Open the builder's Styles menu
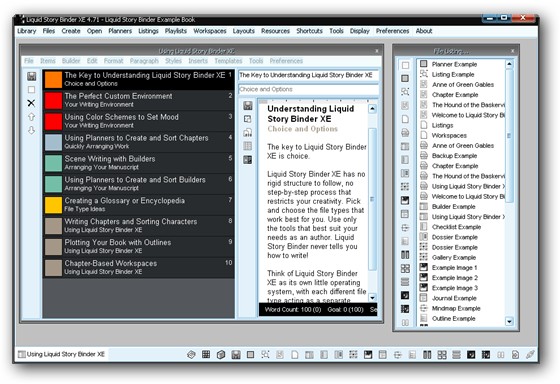This screenshot has height=384, width=560. (173, 61)
